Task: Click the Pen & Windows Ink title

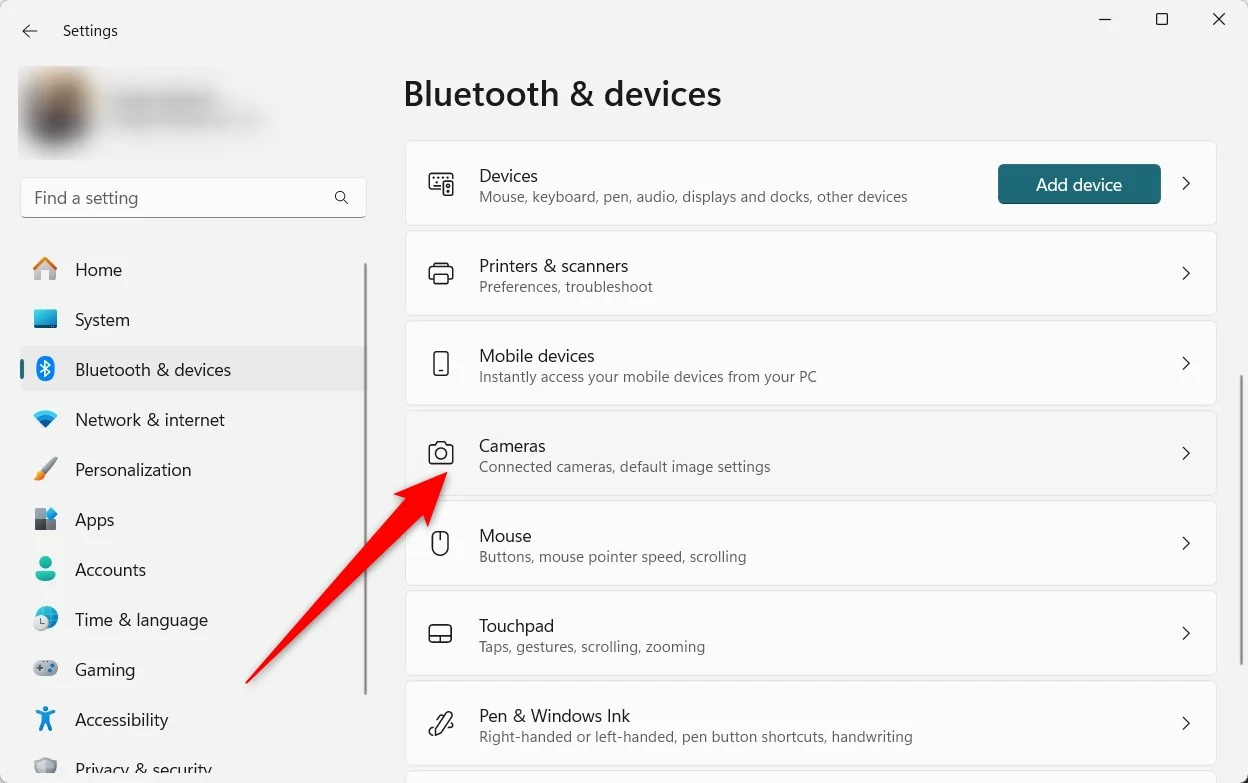Action: (554, 716)
